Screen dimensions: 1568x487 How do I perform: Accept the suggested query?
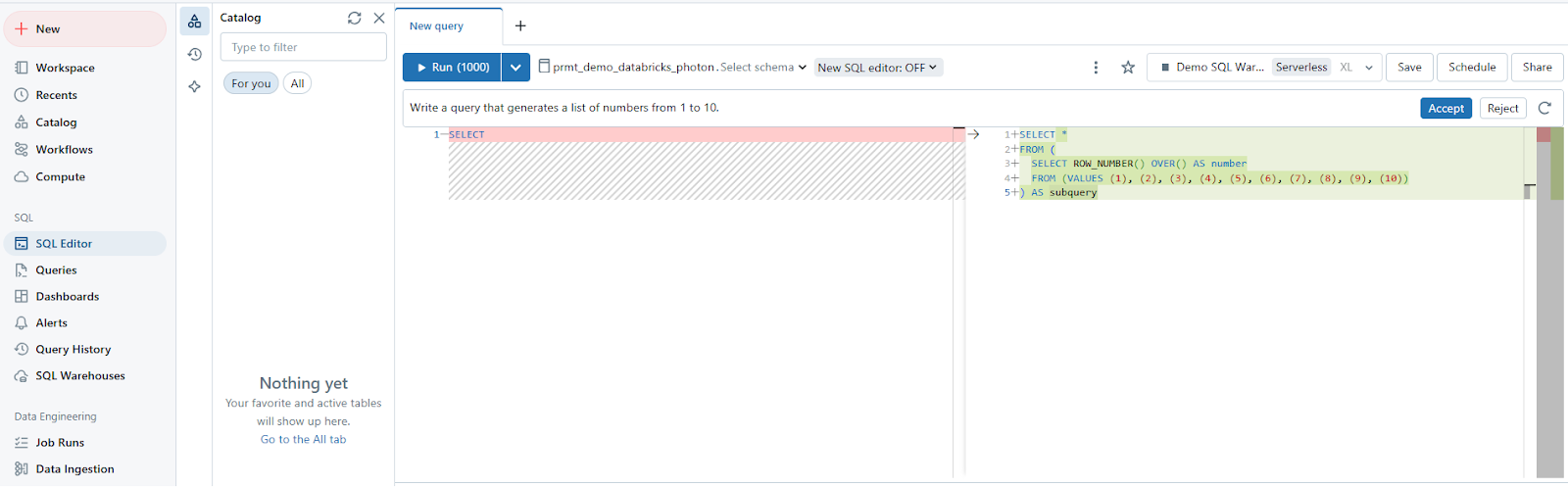click(x=1445, y=109)
